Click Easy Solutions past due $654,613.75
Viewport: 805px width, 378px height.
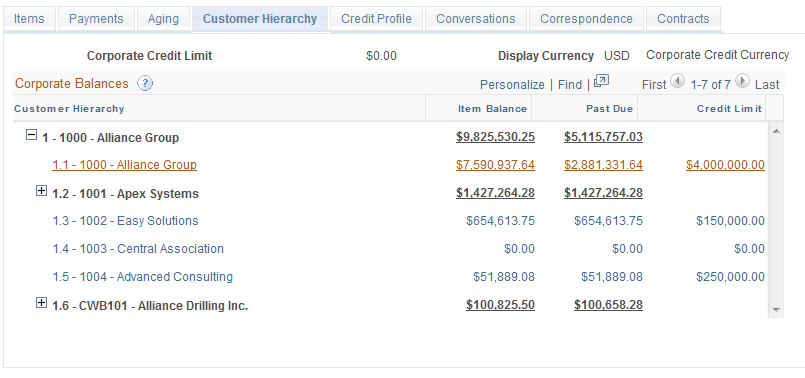608,221
